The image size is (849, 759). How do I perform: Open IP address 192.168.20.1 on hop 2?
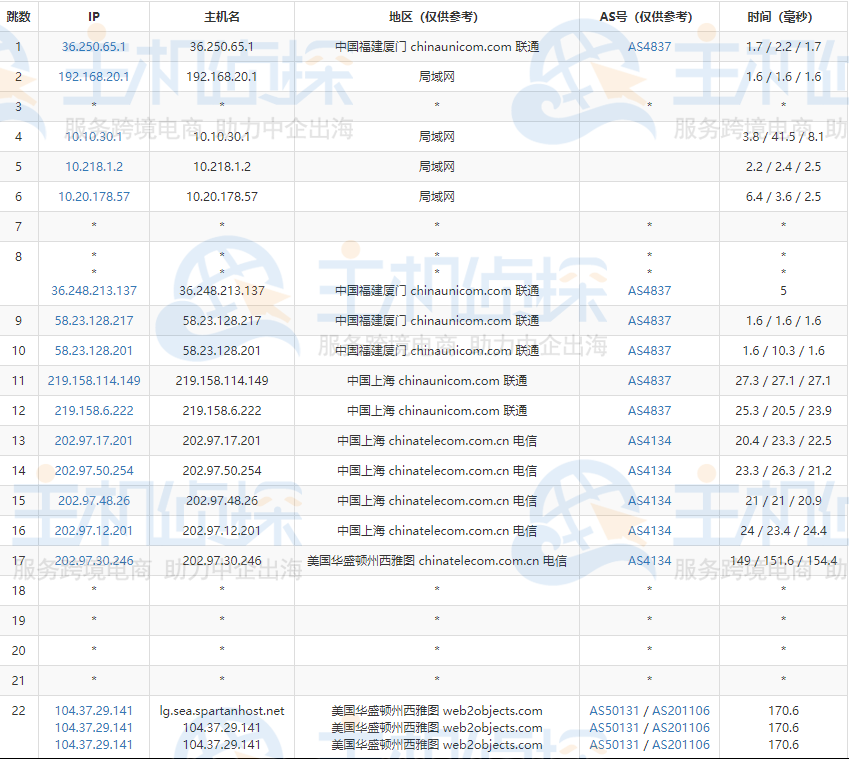click(x=92, y=76)
